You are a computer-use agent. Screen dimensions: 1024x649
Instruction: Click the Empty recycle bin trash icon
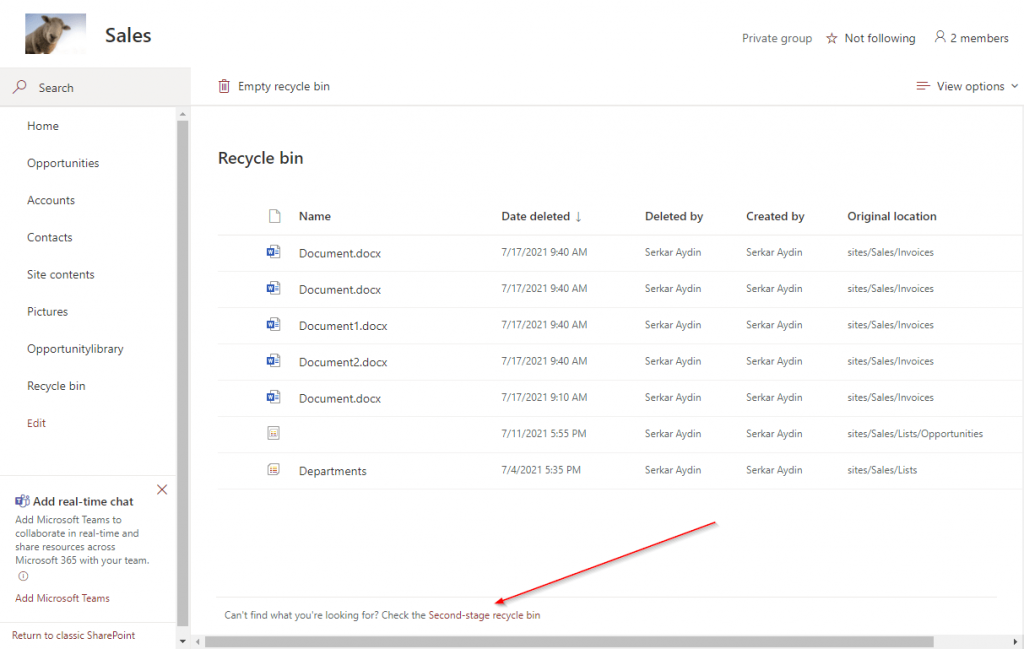(x=224, y=86)
